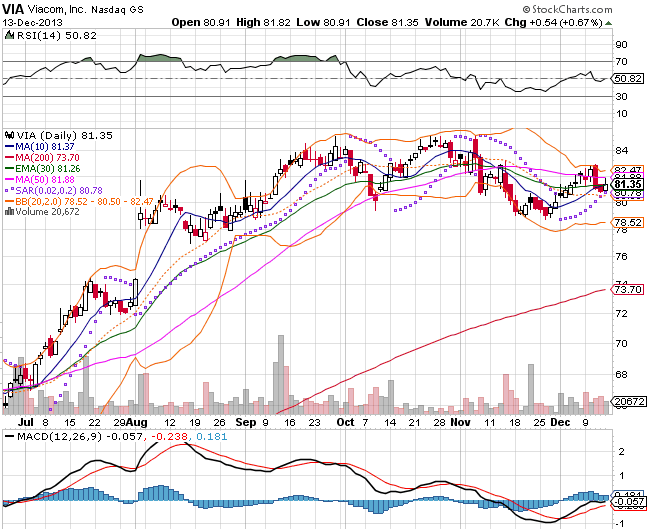Click the 78.52 lower band tag

pyautogui.click(x=628, y=223)
